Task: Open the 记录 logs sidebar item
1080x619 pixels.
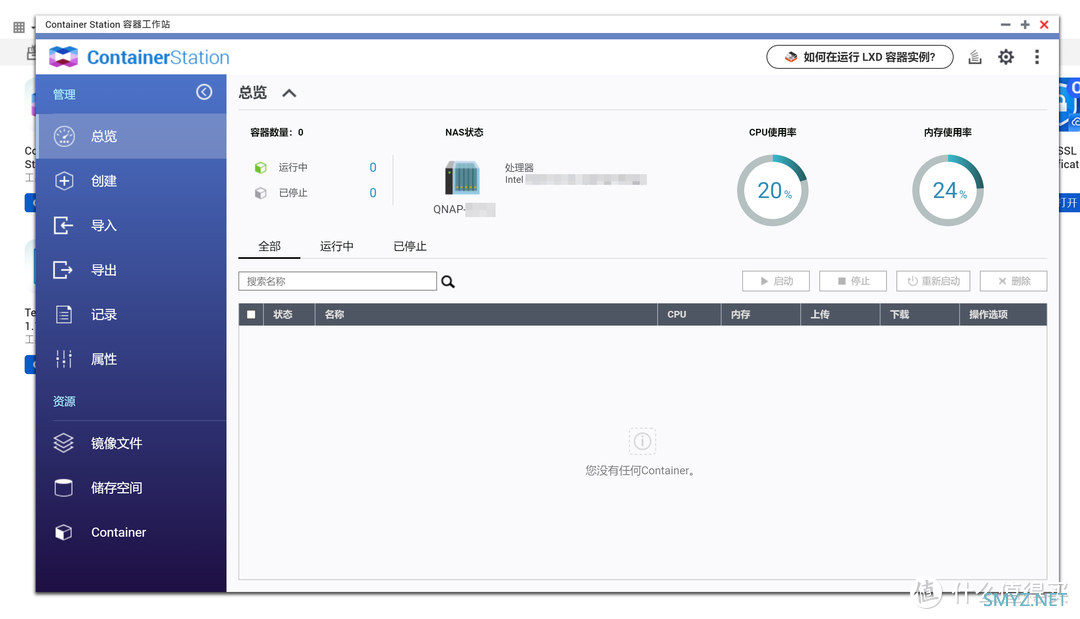Action: (x=131, y=315)
